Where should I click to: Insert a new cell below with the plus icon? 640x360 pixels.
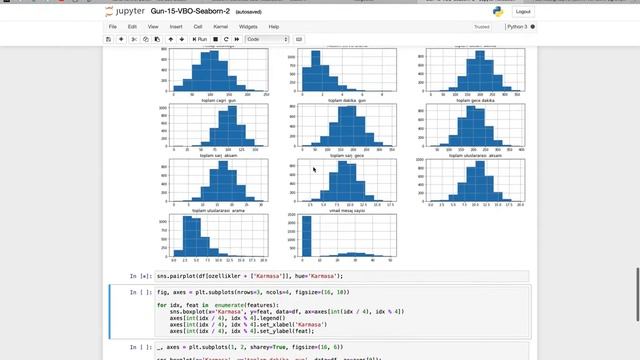pyautogui.click(x=121, y=39)
